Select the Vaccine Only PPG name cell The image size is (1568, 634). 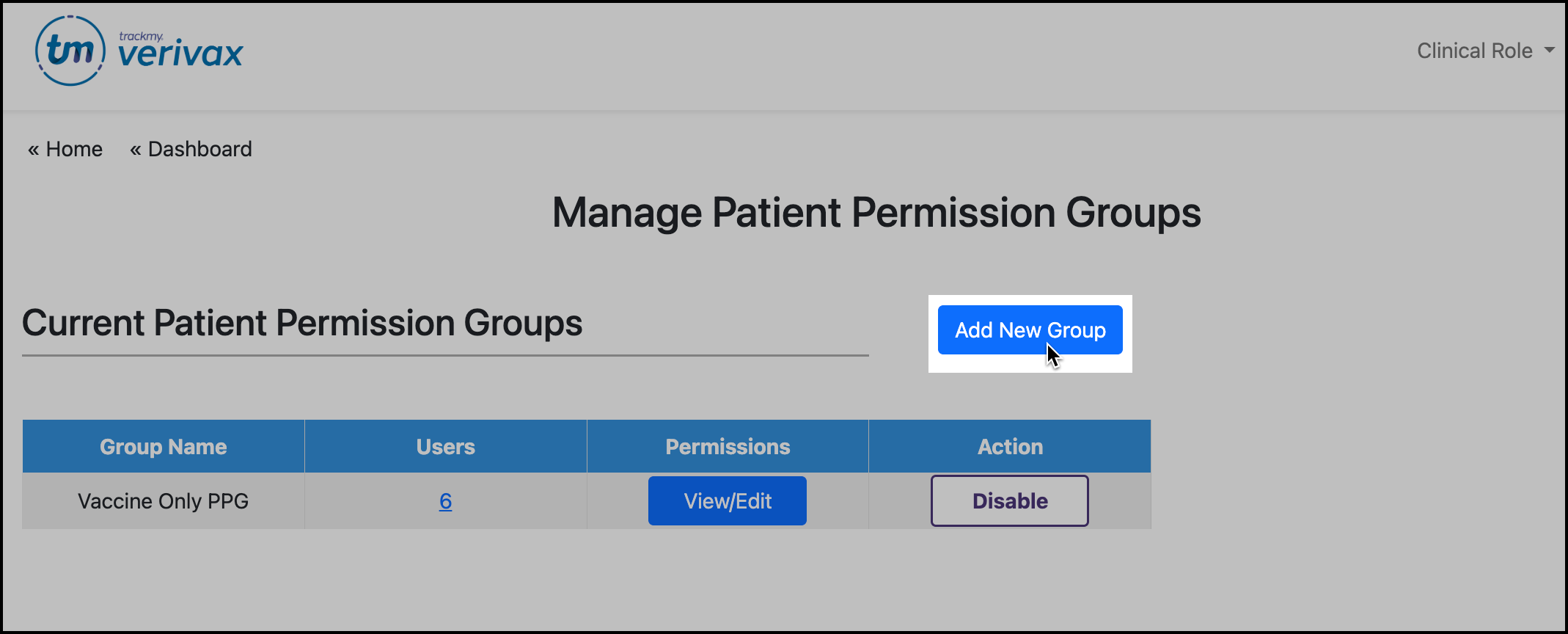coord(163,501)
